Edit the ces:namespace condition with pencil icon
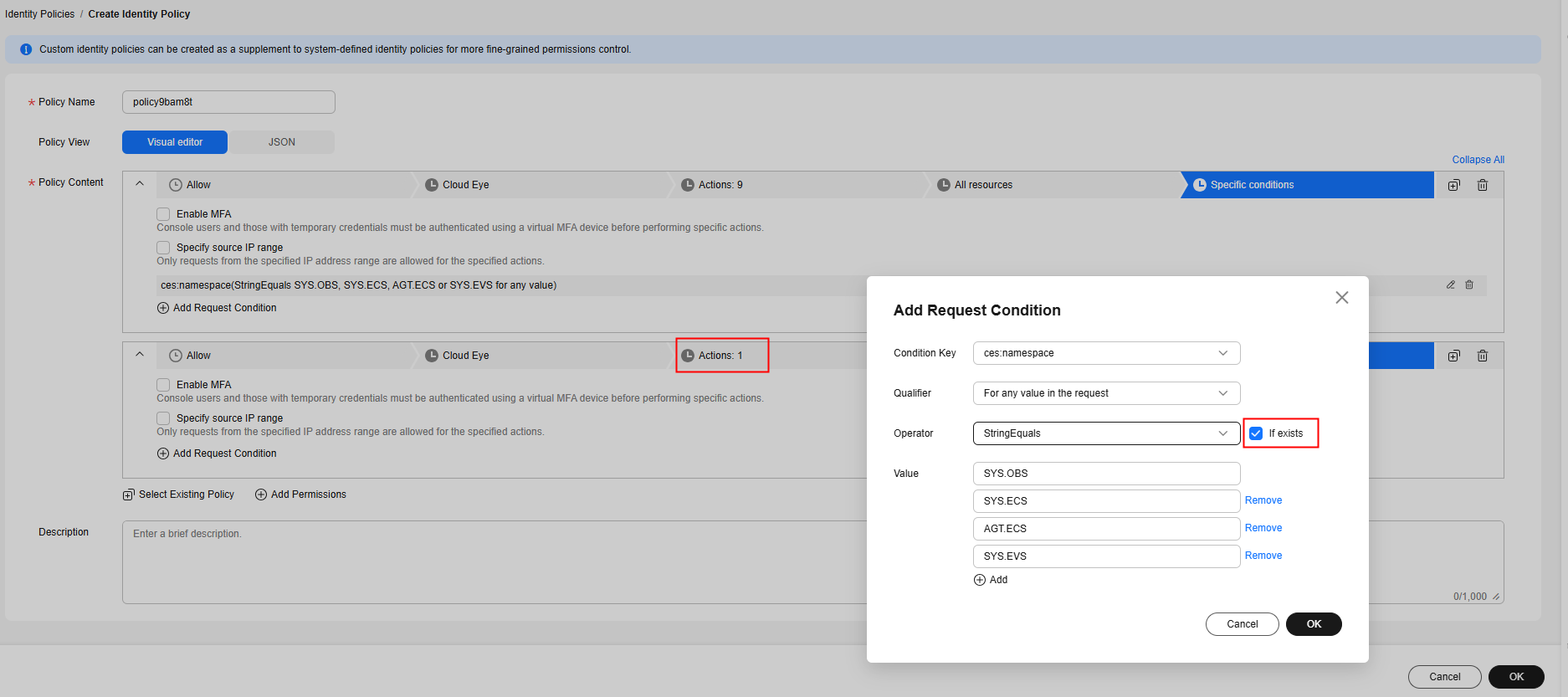The width and height of the screenshot is (1568, 697). [x=1450, y=284]
